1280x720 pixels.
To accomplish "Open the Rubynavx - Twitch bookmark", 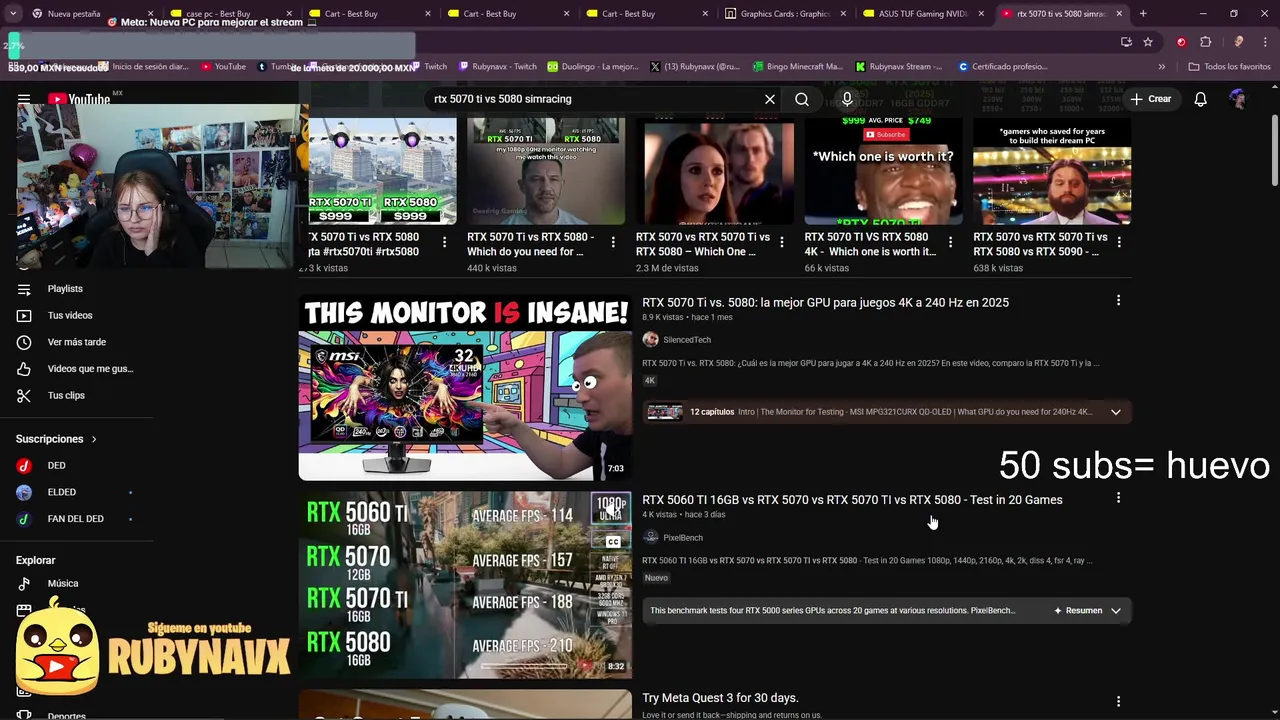I will [498, 67].
